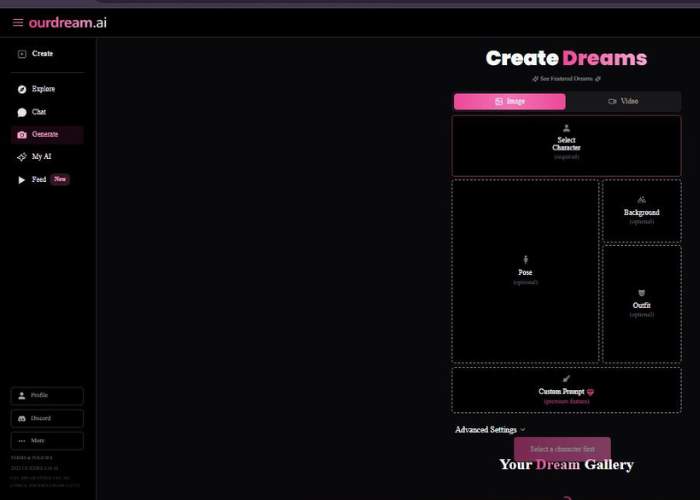Click the Custom Prompt premium box

tap(566, 390)
